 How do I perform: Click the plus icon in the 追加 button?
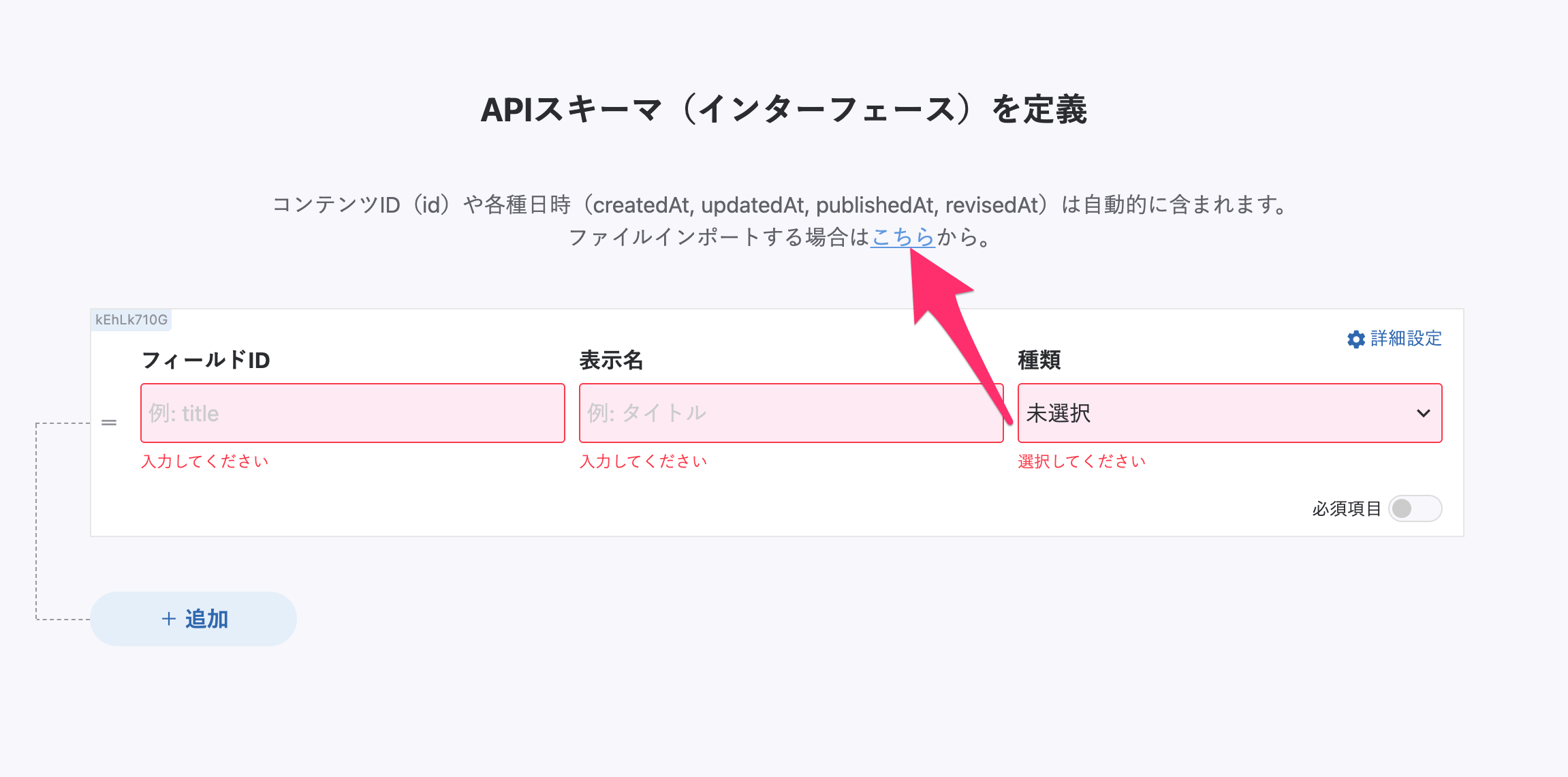tap(169, 619)
